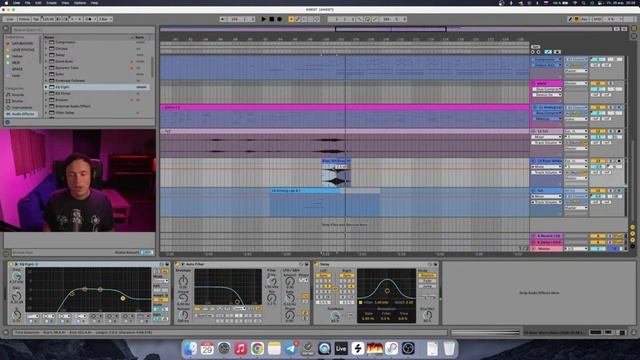Select the Drums category in the browser
640x360 pixels.
click(17, 101)
